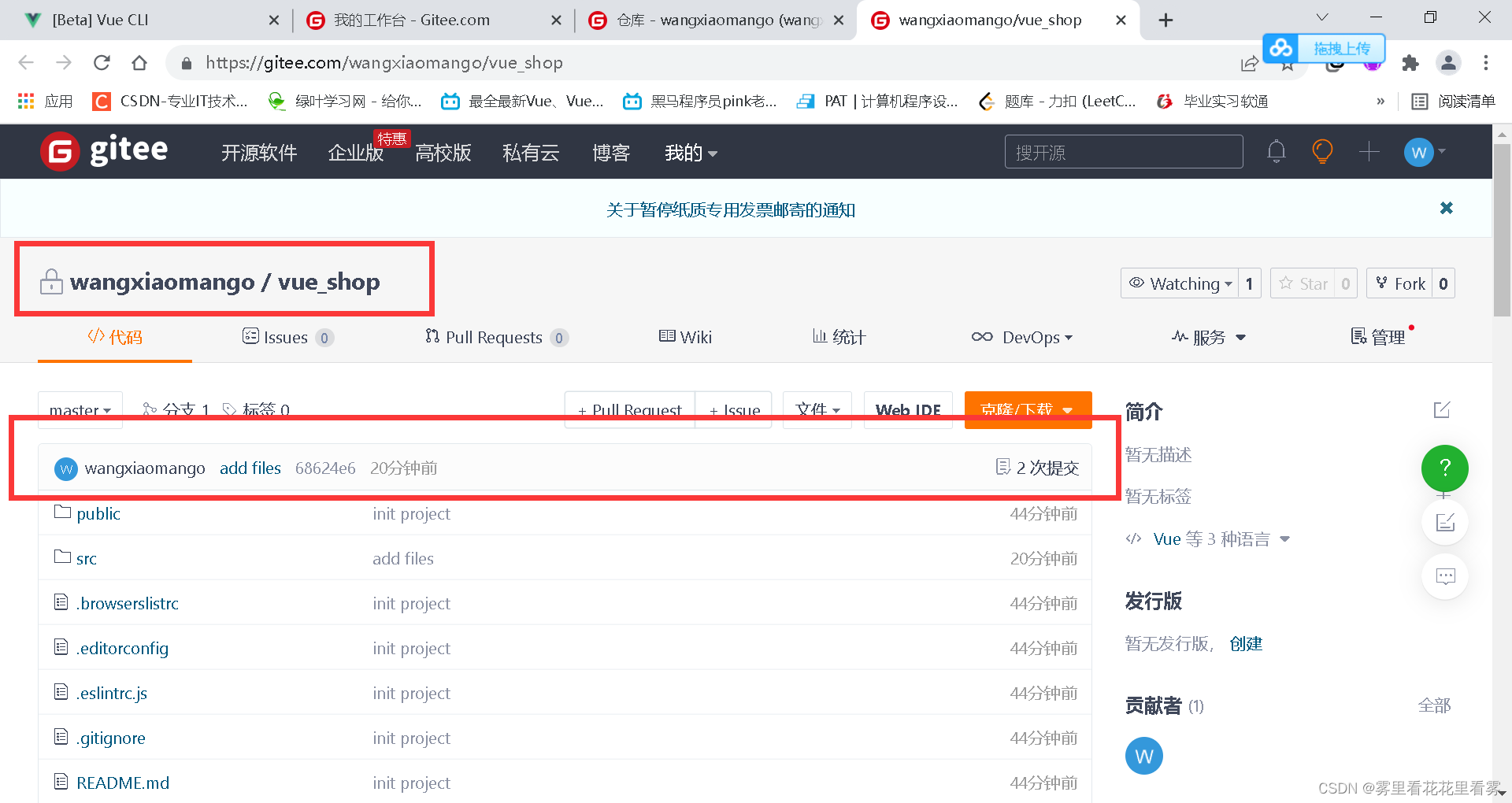Click the 搜开源 search field
The width and height of the screenshot is (1512, 803).
pyautogui.click(x=1124, y=152)
